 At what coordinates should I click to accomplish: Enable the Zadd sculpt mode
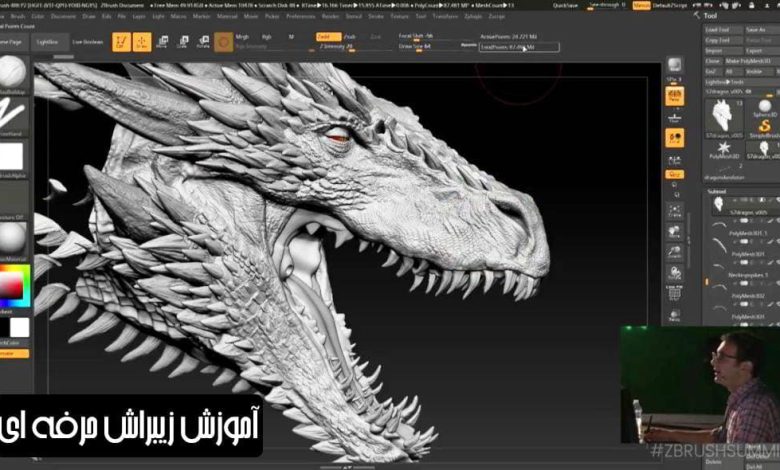328,37
